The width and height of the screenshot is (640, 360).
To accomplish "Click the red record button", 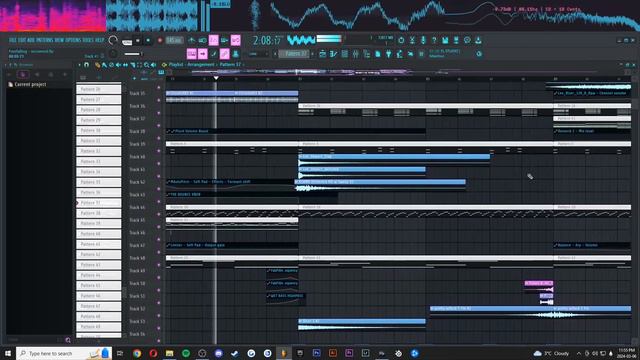I will coord(160,40).
